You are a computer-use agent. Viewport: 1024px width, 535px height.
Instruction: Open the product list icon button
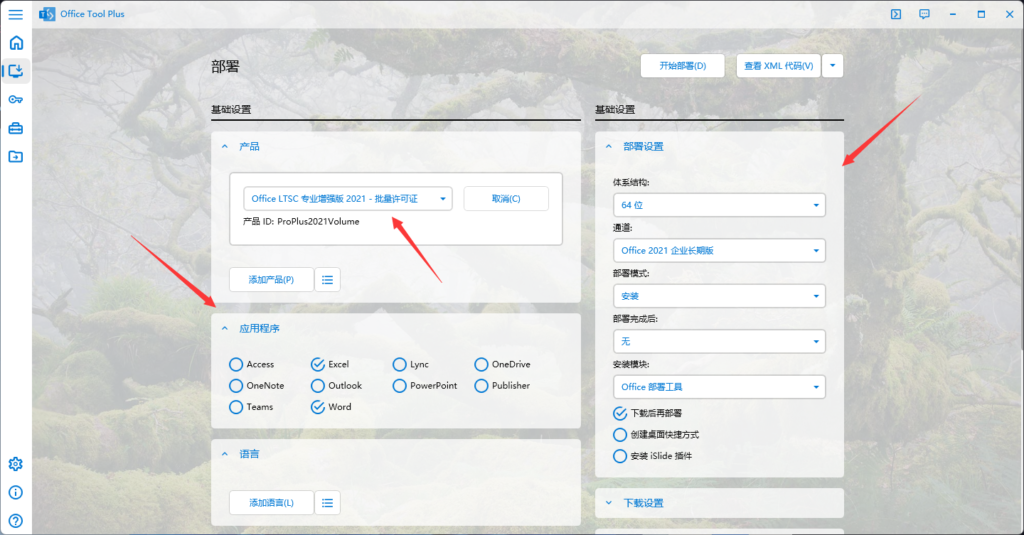click(327, 280)
